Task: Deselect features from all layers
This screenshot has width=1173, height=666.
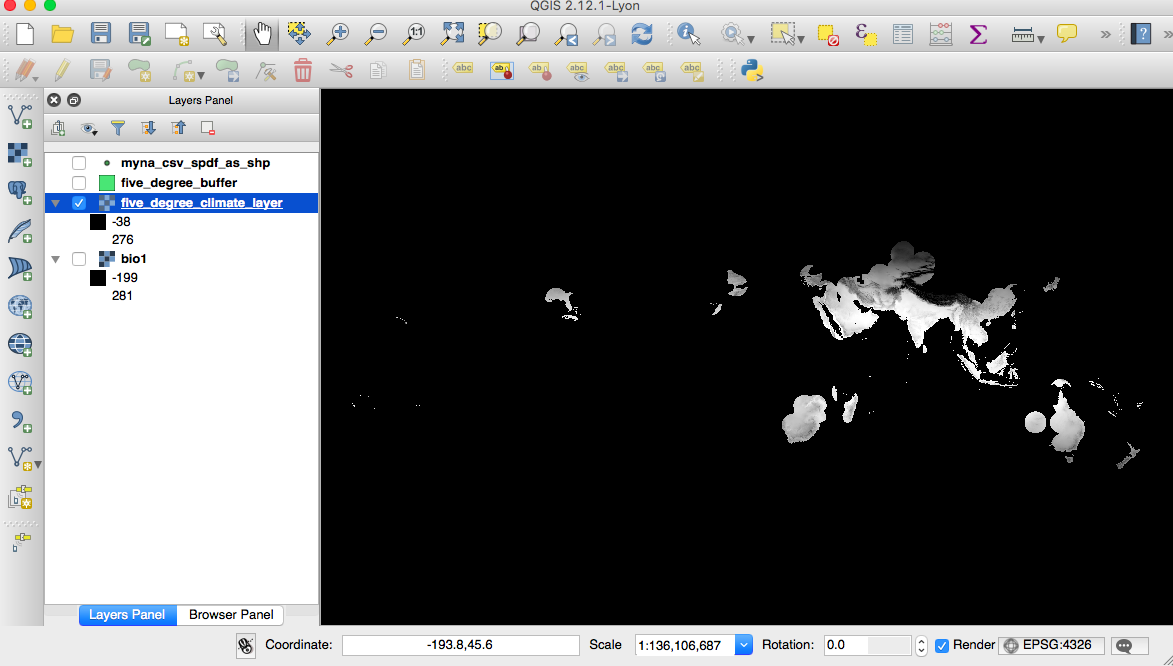Action: click(x=827, y=34)
